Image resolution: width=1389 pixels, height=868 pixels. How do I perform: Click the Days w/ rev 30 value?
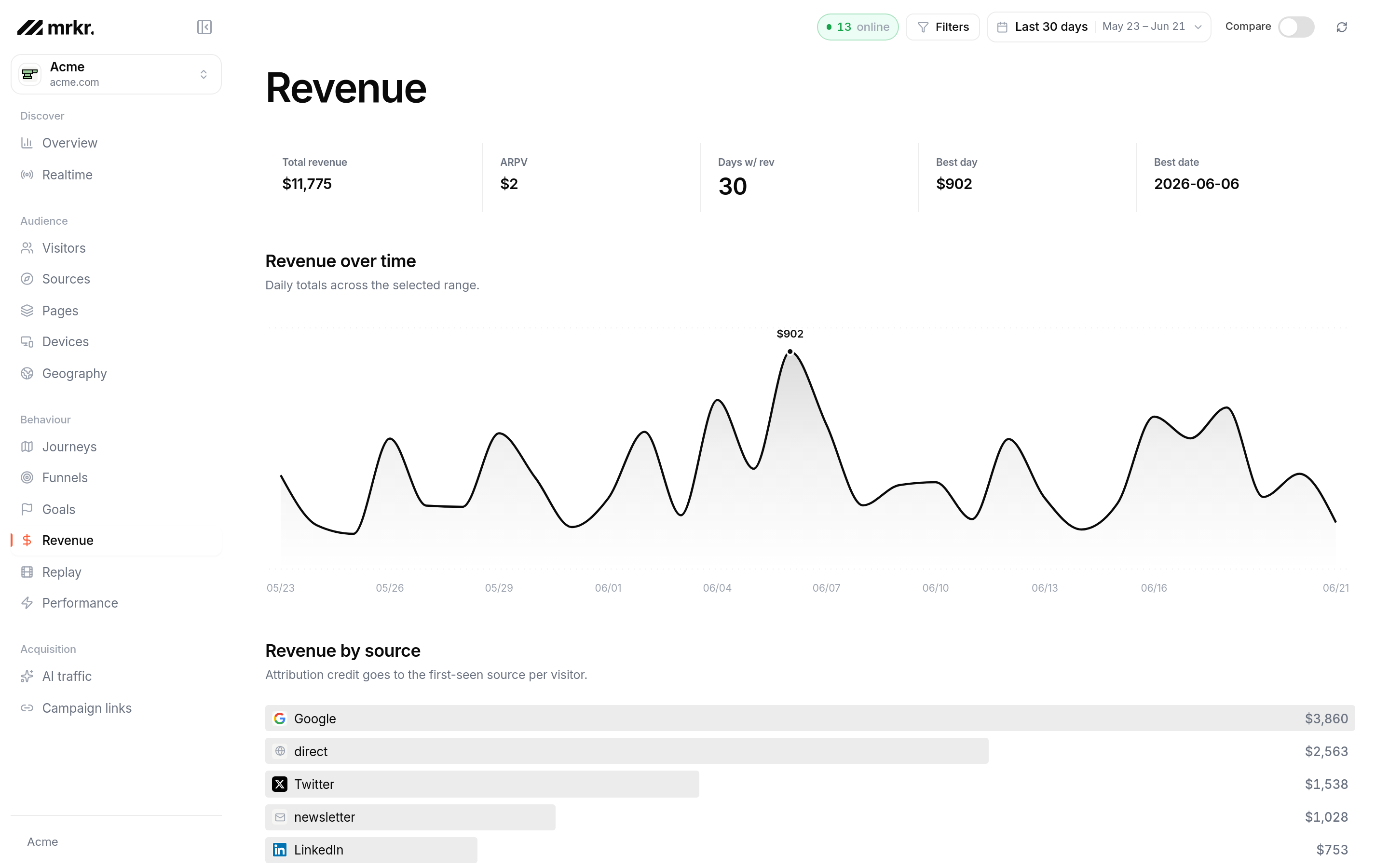point(733,187)
